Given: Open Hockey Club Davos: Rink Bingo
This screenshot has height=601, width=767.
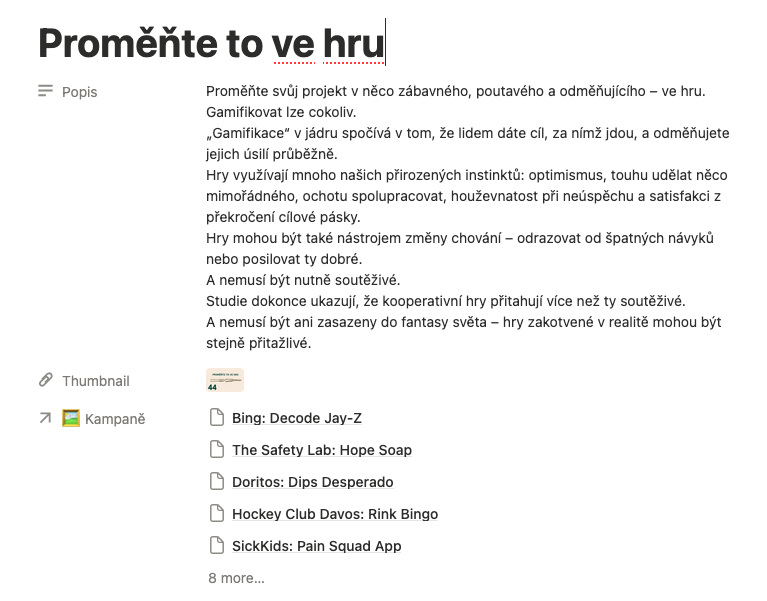Looking at the screenshot, I should point(335,514).
